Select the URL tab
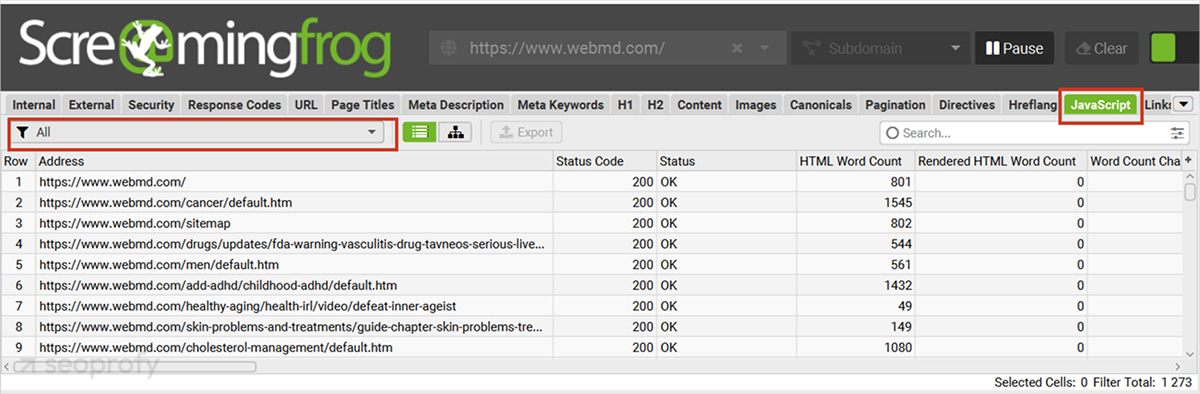 (306, 104)
